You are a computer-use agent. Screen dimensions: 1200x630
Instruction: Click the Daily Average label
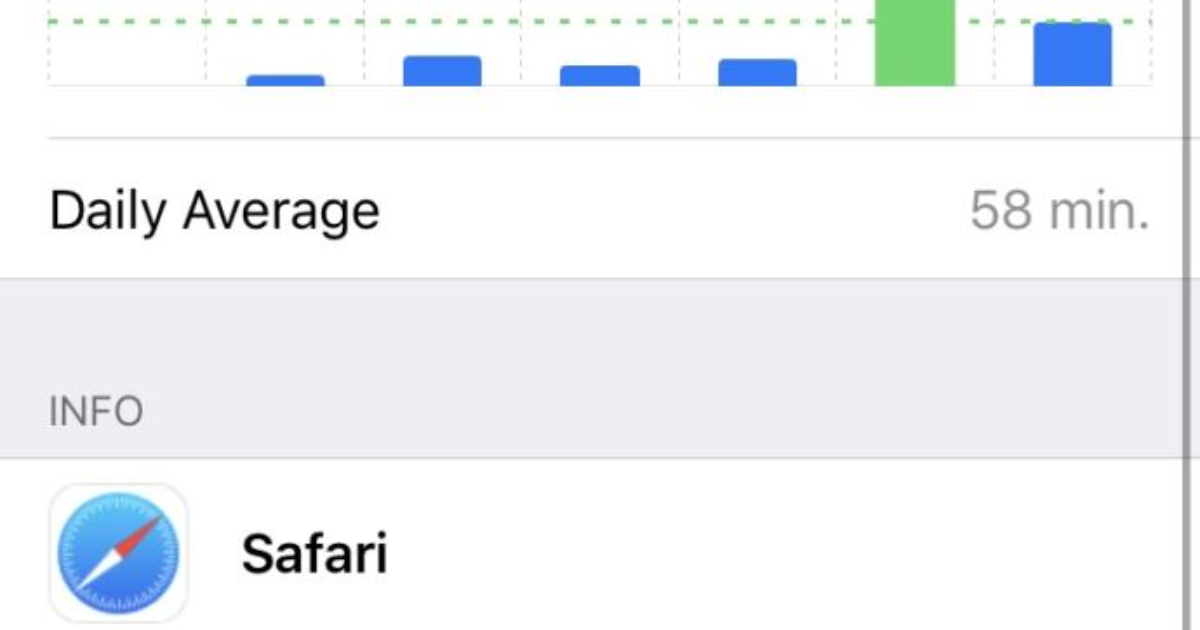(214, 211)
